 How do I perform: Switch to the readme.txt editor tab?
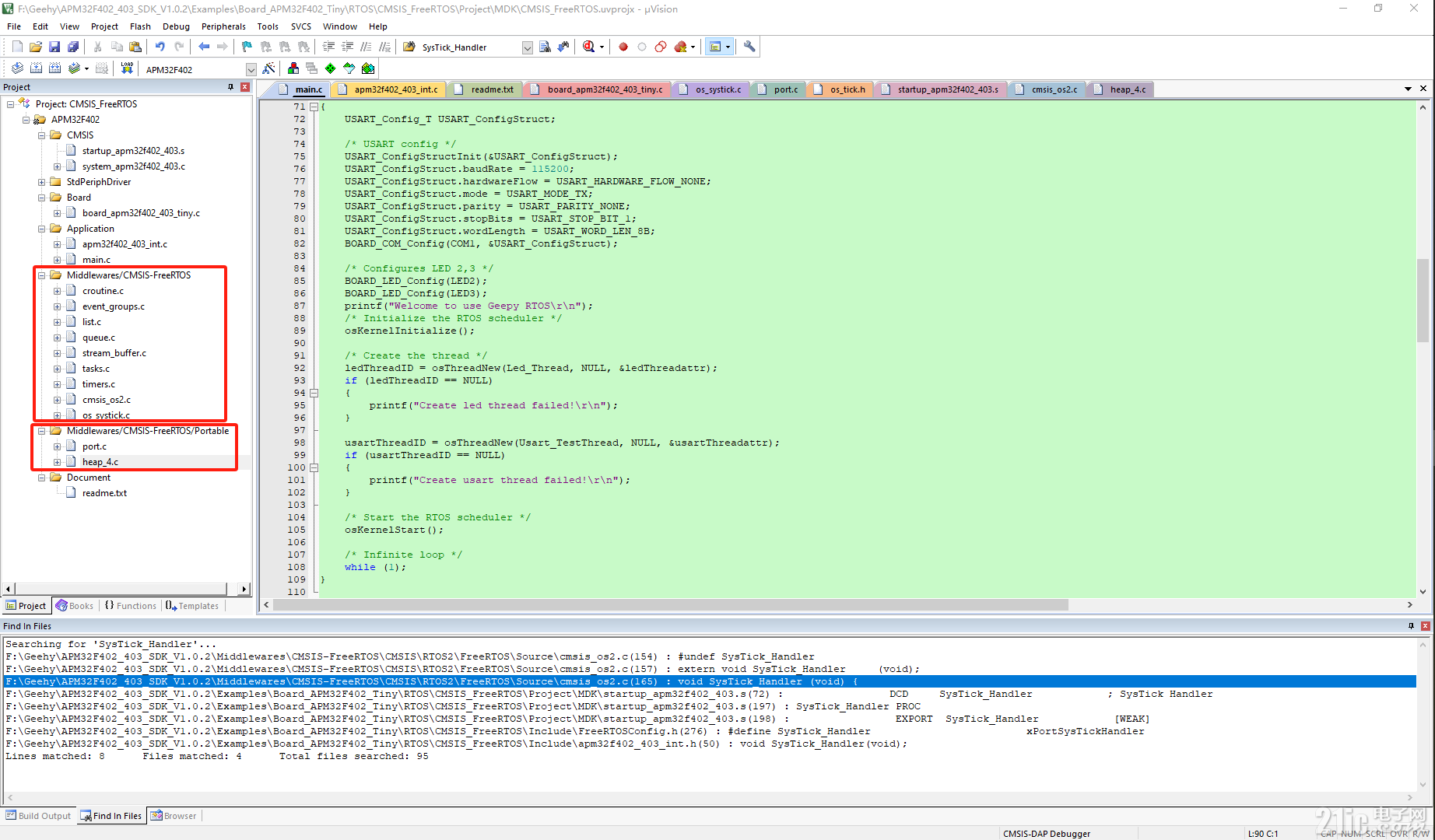click(x=486, y=89)
